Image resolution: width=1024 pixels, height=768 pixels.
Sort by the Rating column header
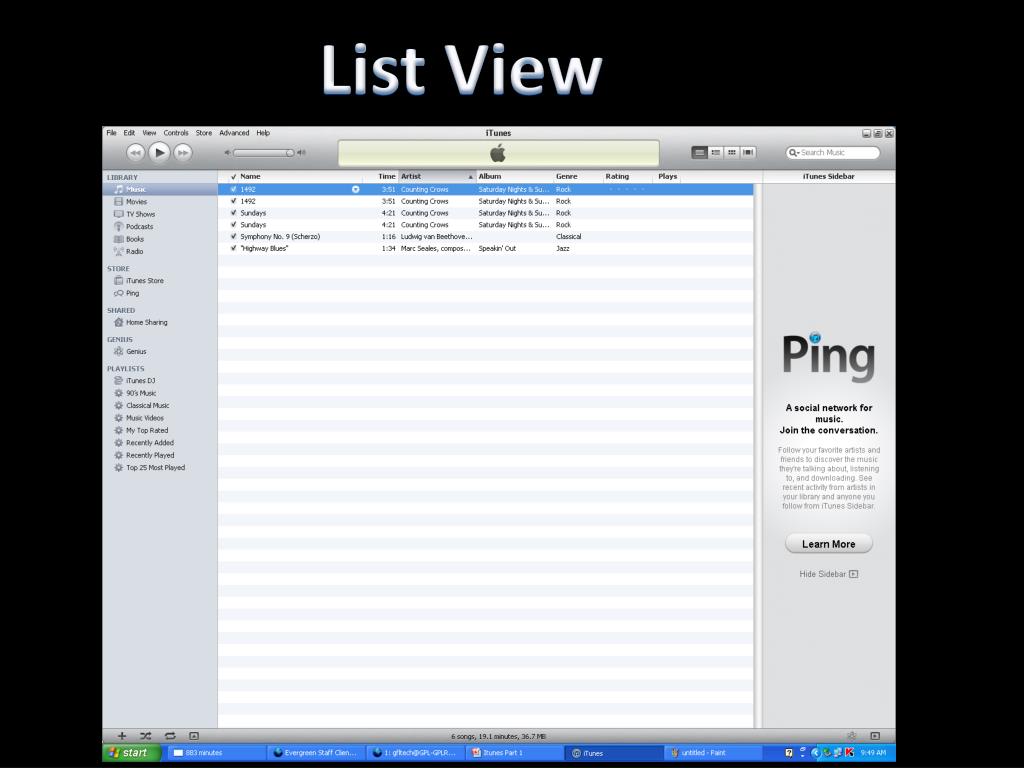(628, 176)
